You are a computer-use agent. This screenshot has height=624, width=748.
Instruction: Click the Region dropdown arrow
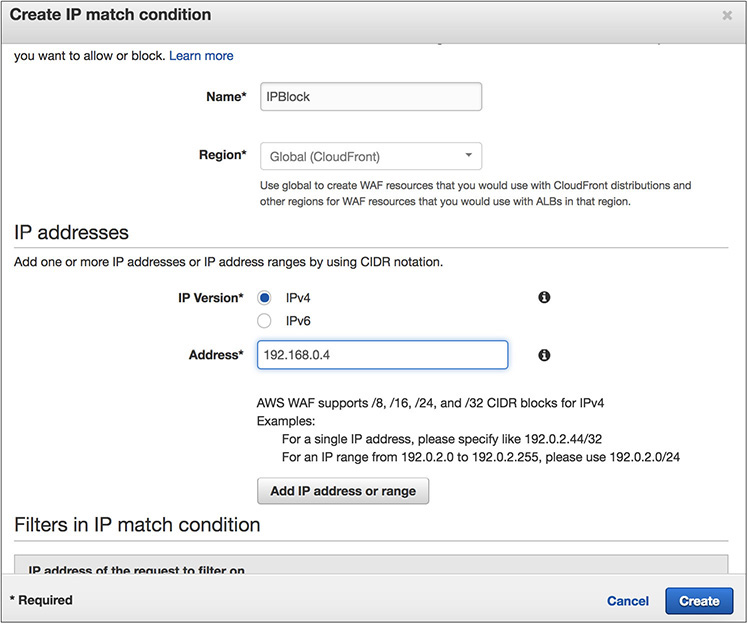(x=468, y=156)
